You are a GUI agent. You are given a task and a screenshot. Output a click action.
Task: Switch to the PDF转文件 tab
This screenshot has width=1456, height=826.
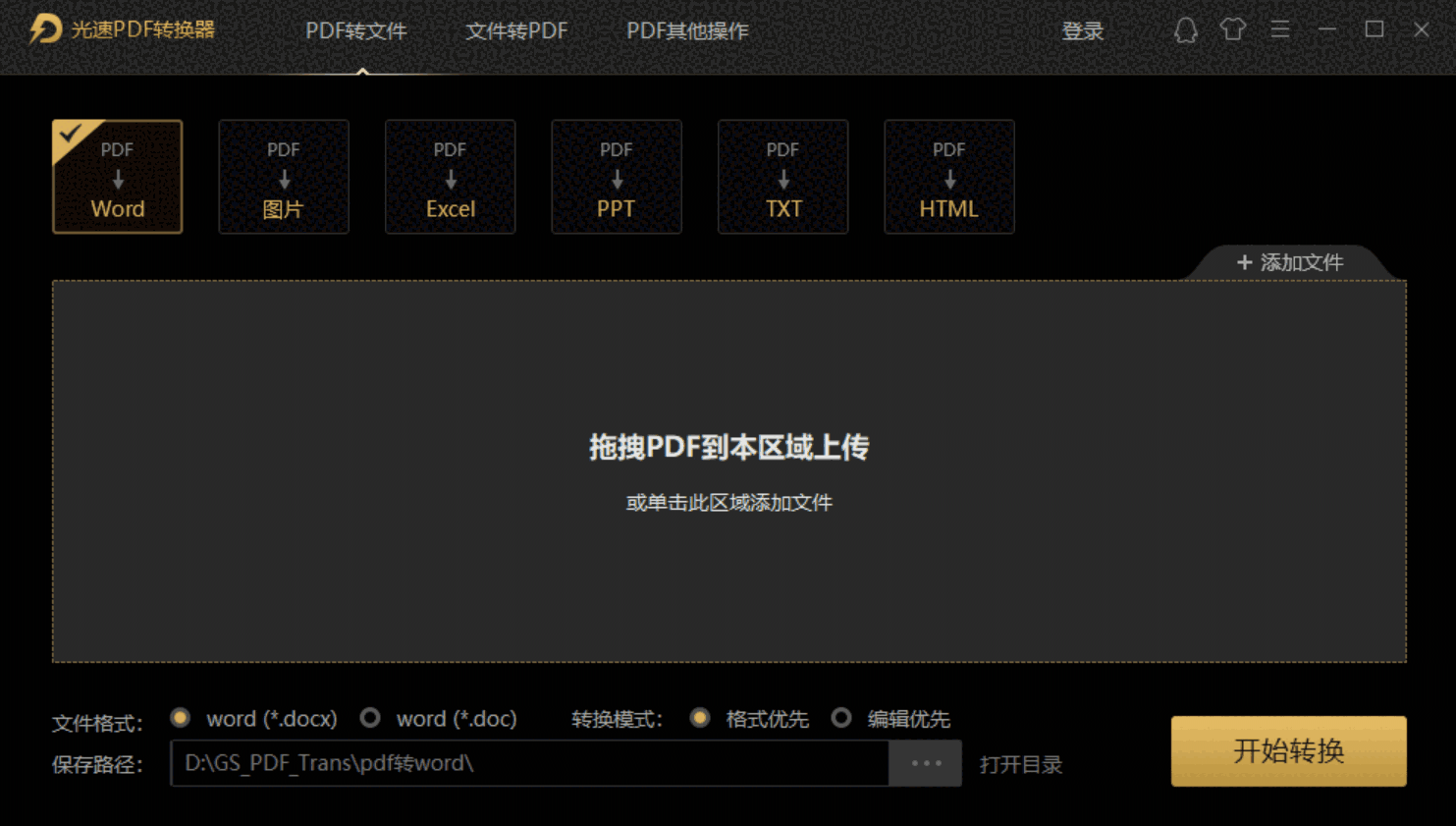pyautogui.click(x=356, y=31)
